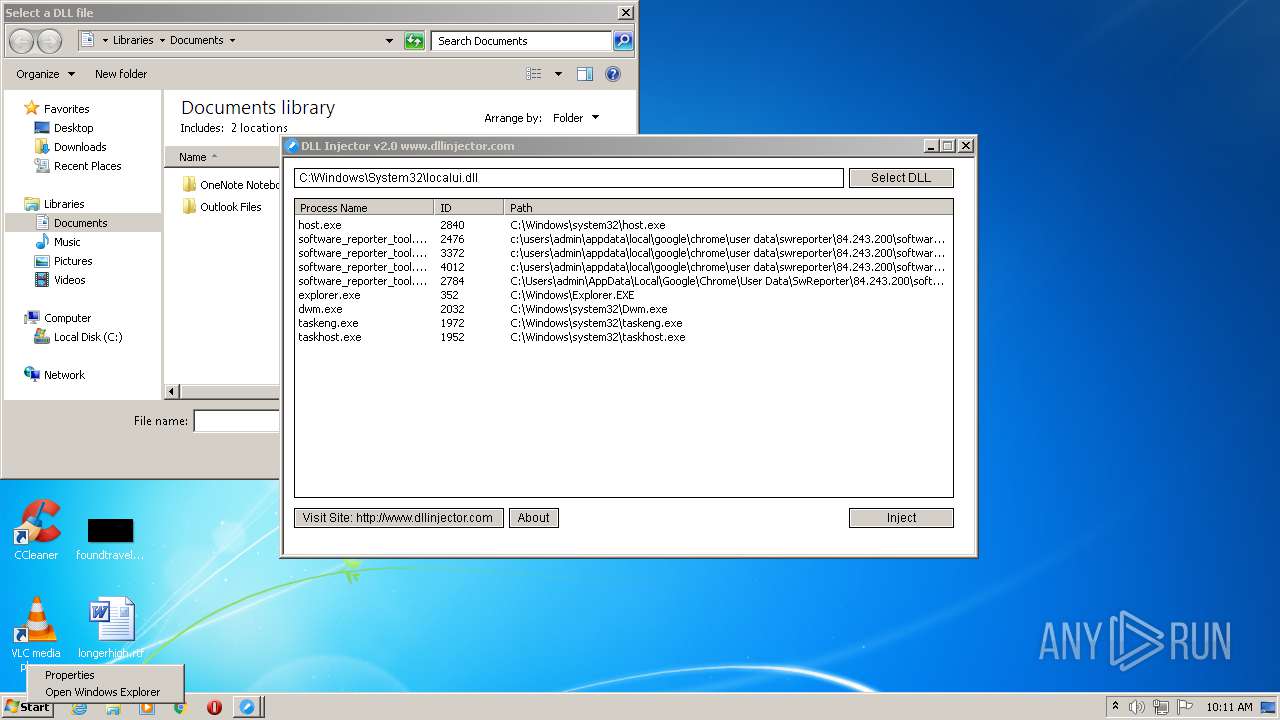Select taskhost.exe process row

click(623, 337)
